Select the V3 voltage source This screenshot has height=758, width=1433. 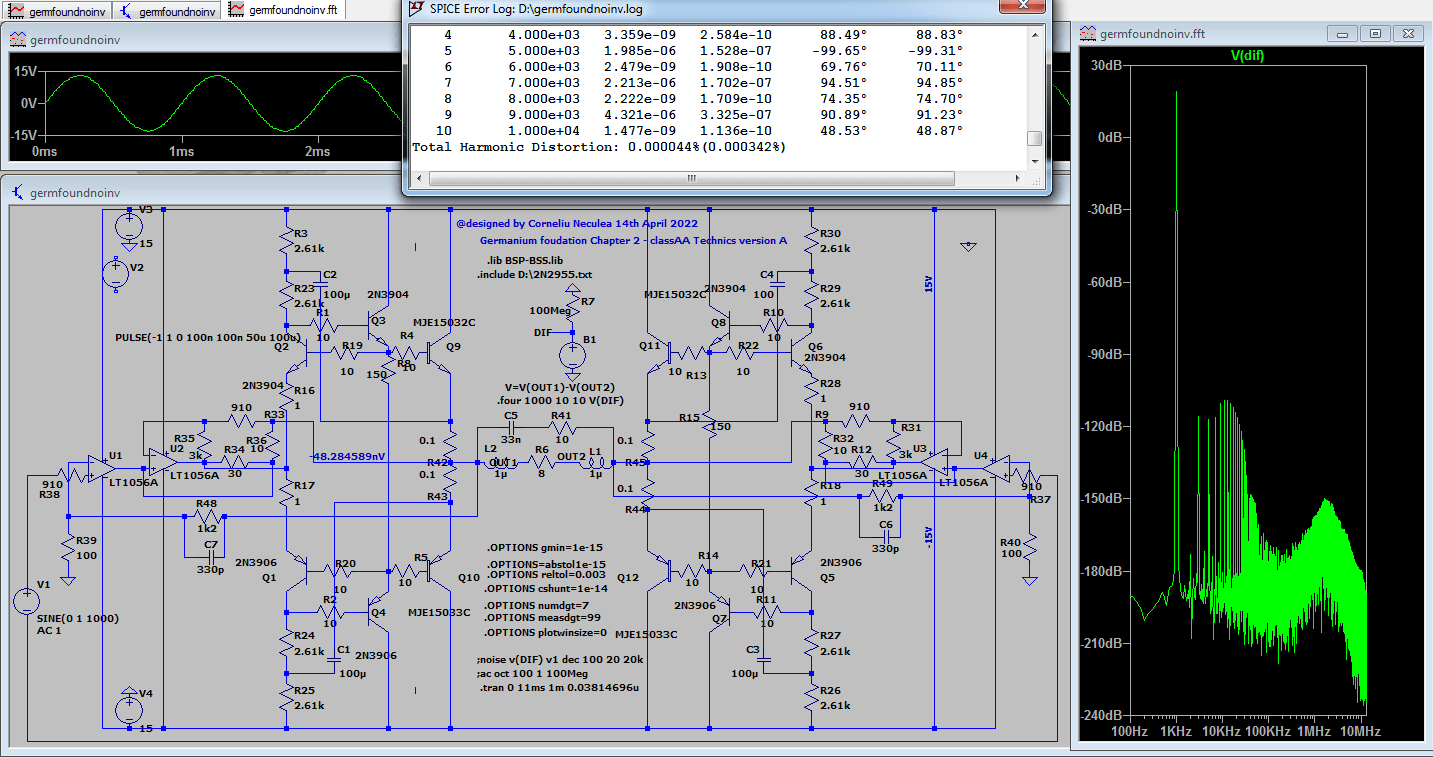tap(129, 226)
